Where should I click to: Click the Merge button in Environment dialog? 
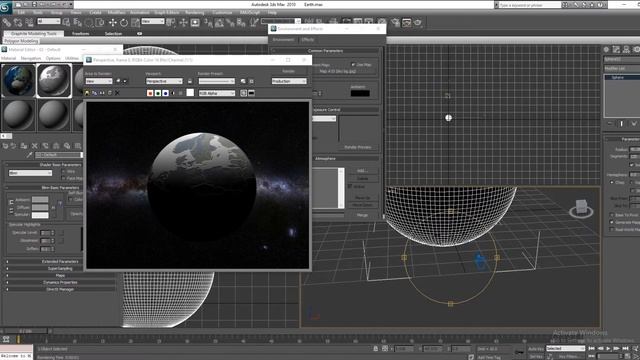pos(362,215)
